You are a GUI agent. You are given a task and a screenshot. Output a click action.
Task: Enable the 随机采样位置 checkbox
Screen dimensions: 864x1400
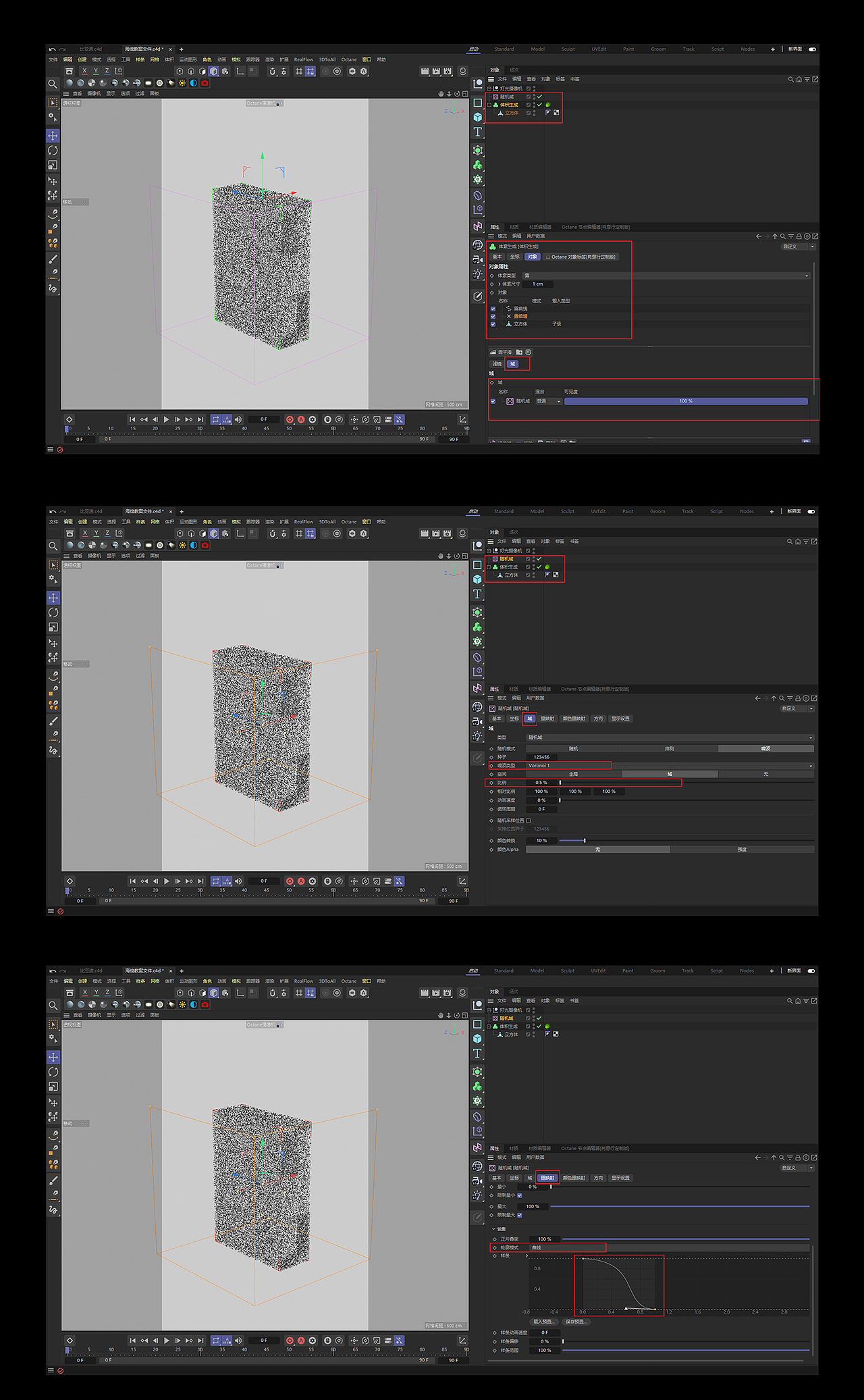[x=529, y=821]
